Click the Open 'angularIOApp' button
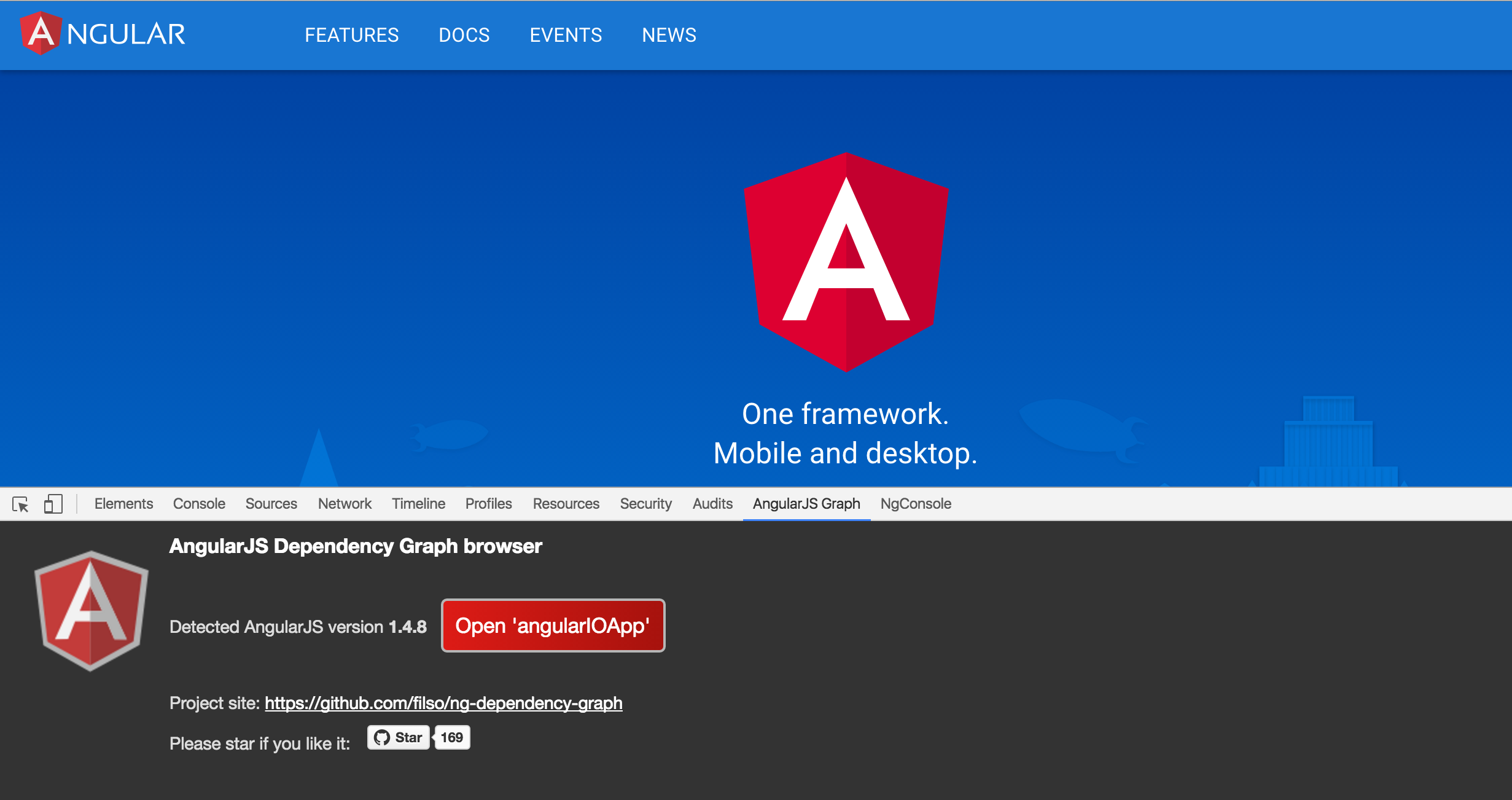 pyautogui.click(x=553, y=625)
